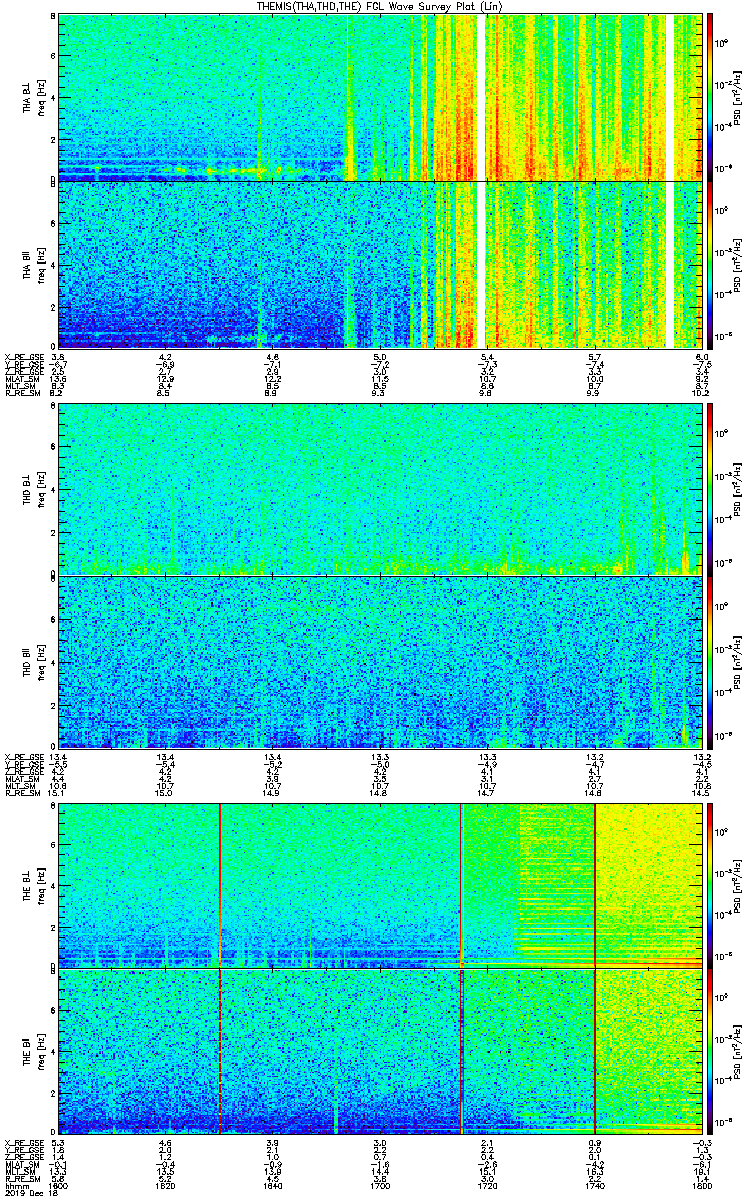Image resolution: width=750 pixels, height=1200 pixels.
Task: Click the color bar beside THA B-parallel panel
Action: [710, 264]
